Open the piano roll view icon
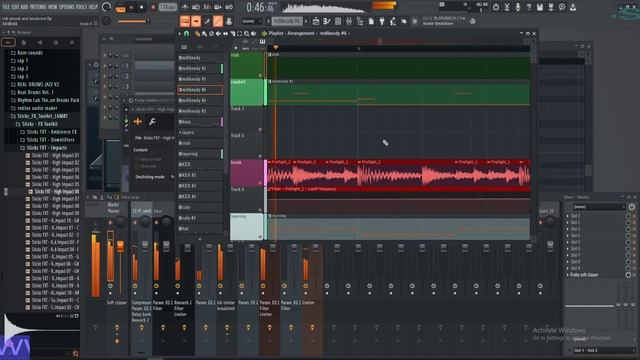The image size is (640, 360). (327, 21)
